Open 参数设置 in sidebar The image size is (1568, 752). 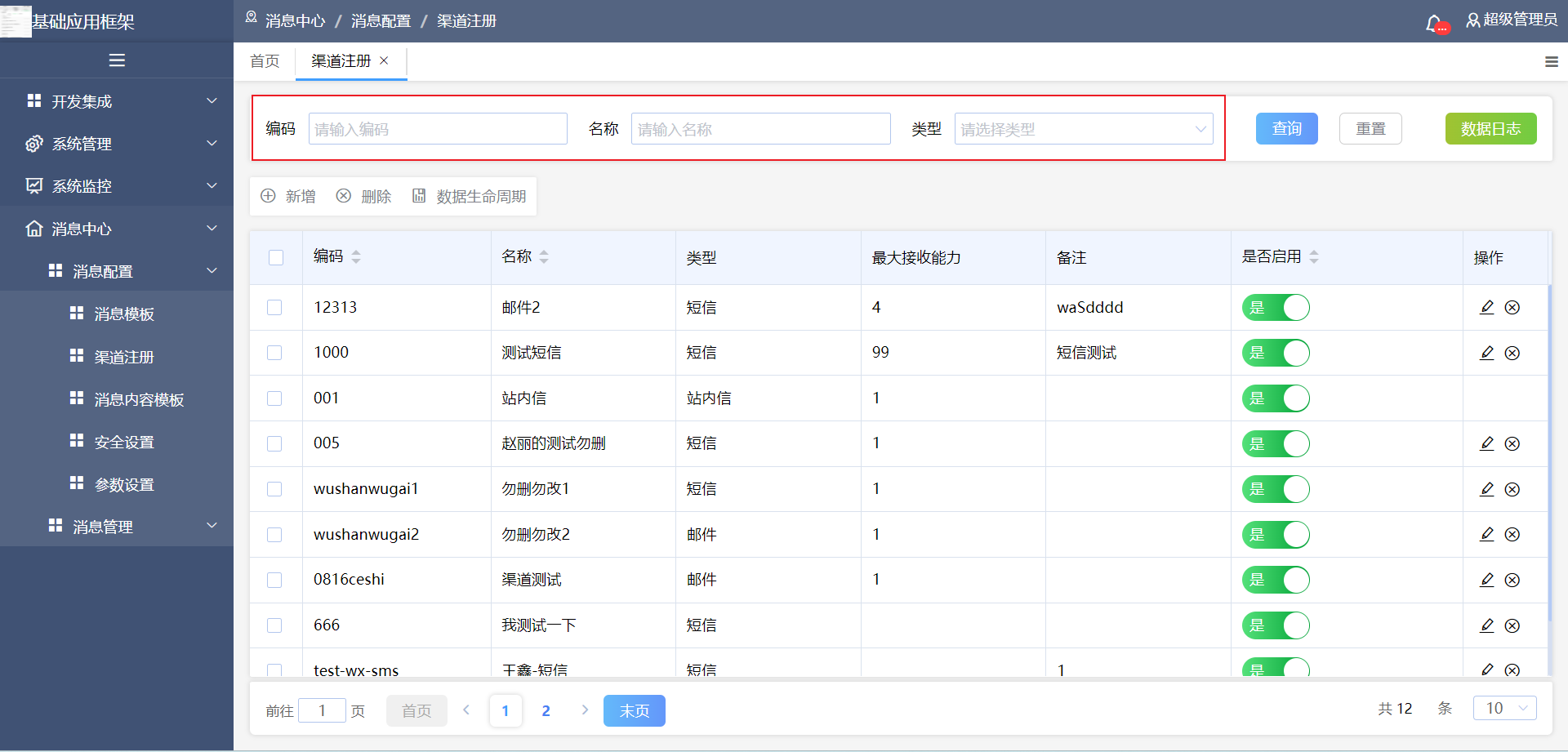click(117, 484)
